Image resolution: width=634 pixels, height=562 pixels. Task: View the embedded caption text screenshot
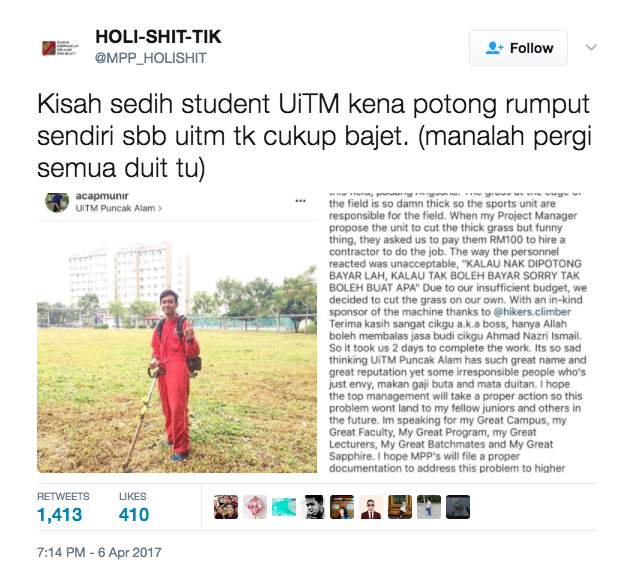pos(457,332)
